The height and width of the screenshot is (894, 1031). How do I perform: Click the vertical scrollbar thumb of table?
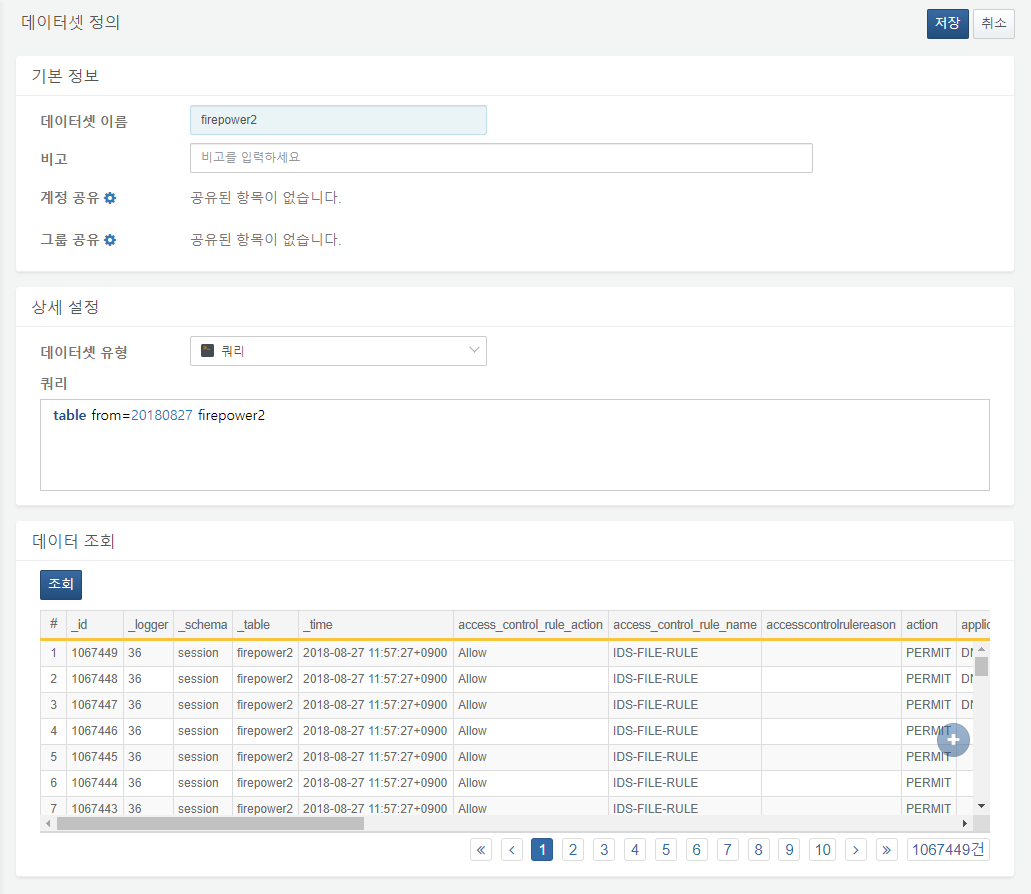coord(981,666)
